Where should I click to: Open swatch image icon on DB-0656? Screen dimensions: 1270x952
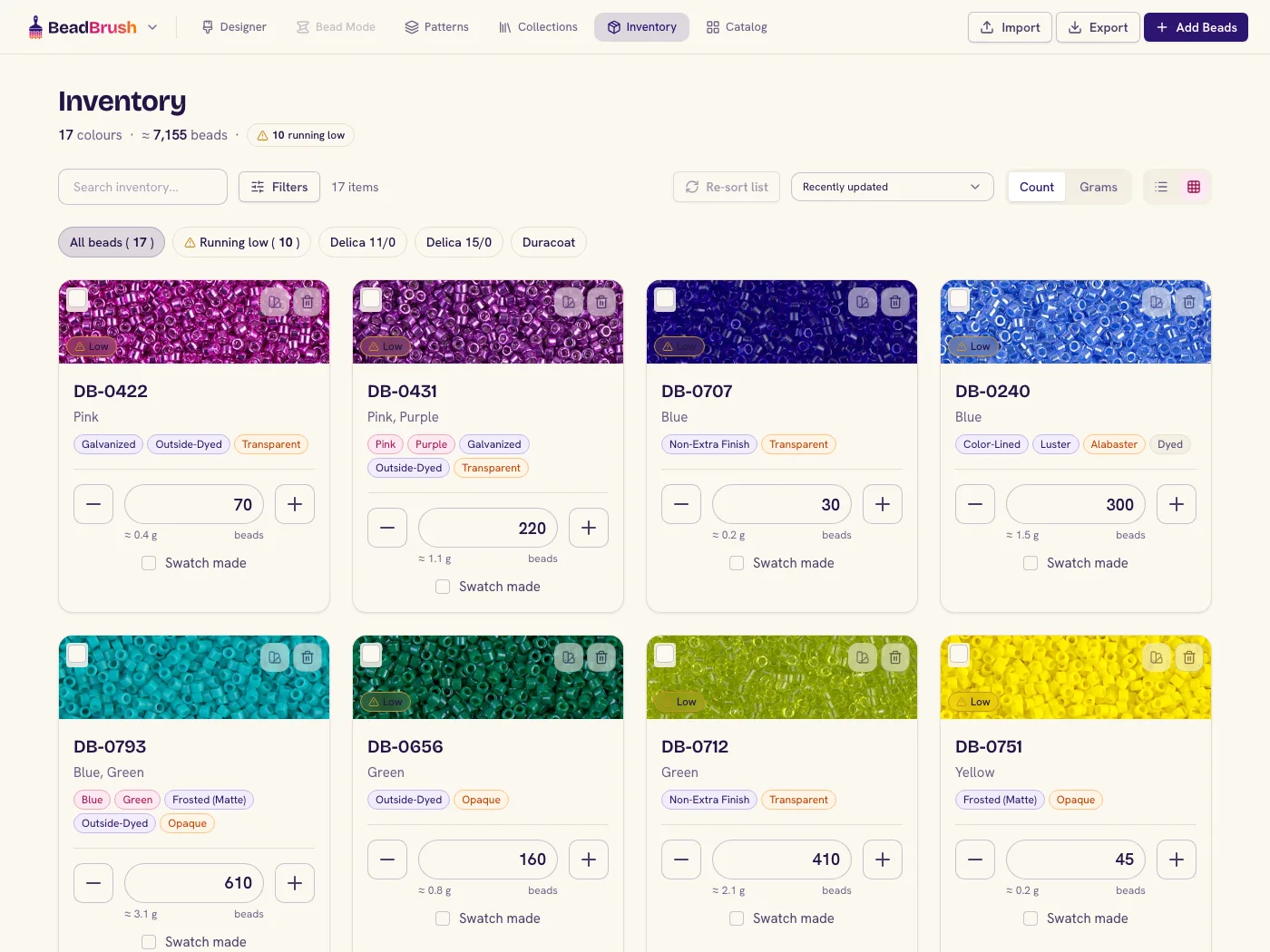click(x=569, y=657)
